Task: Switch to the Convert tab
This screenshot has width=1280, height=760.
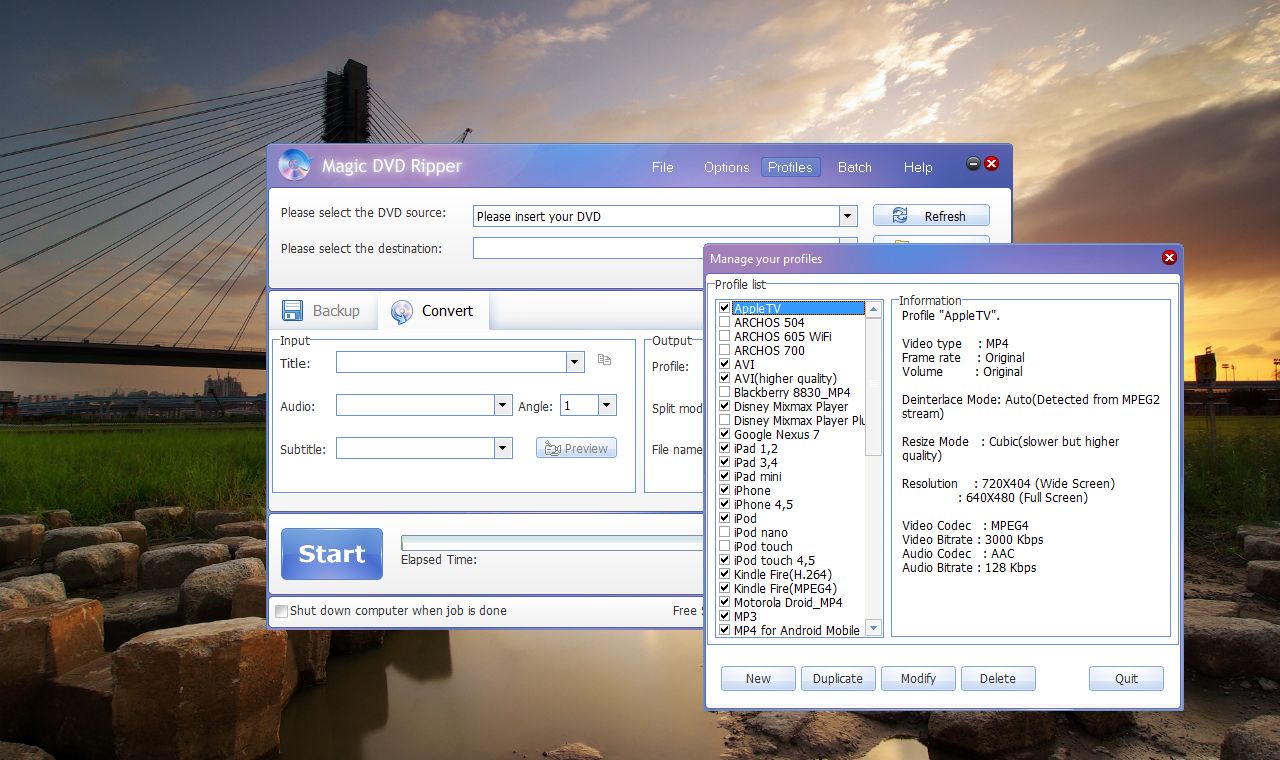Action: [433, 311]
